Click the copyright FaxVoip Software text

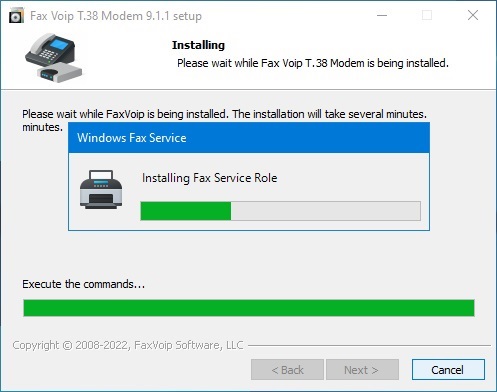(x=128, y=345)
